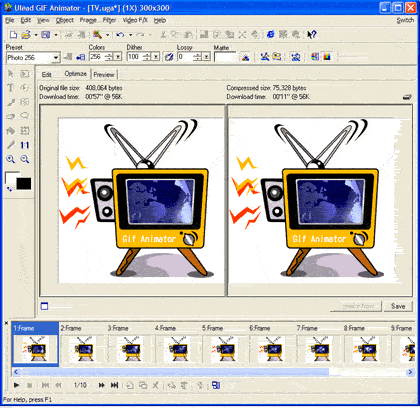Select the 5:Frame thumbnail
Viewport: 420px width, 408px height.
[224, 345]
